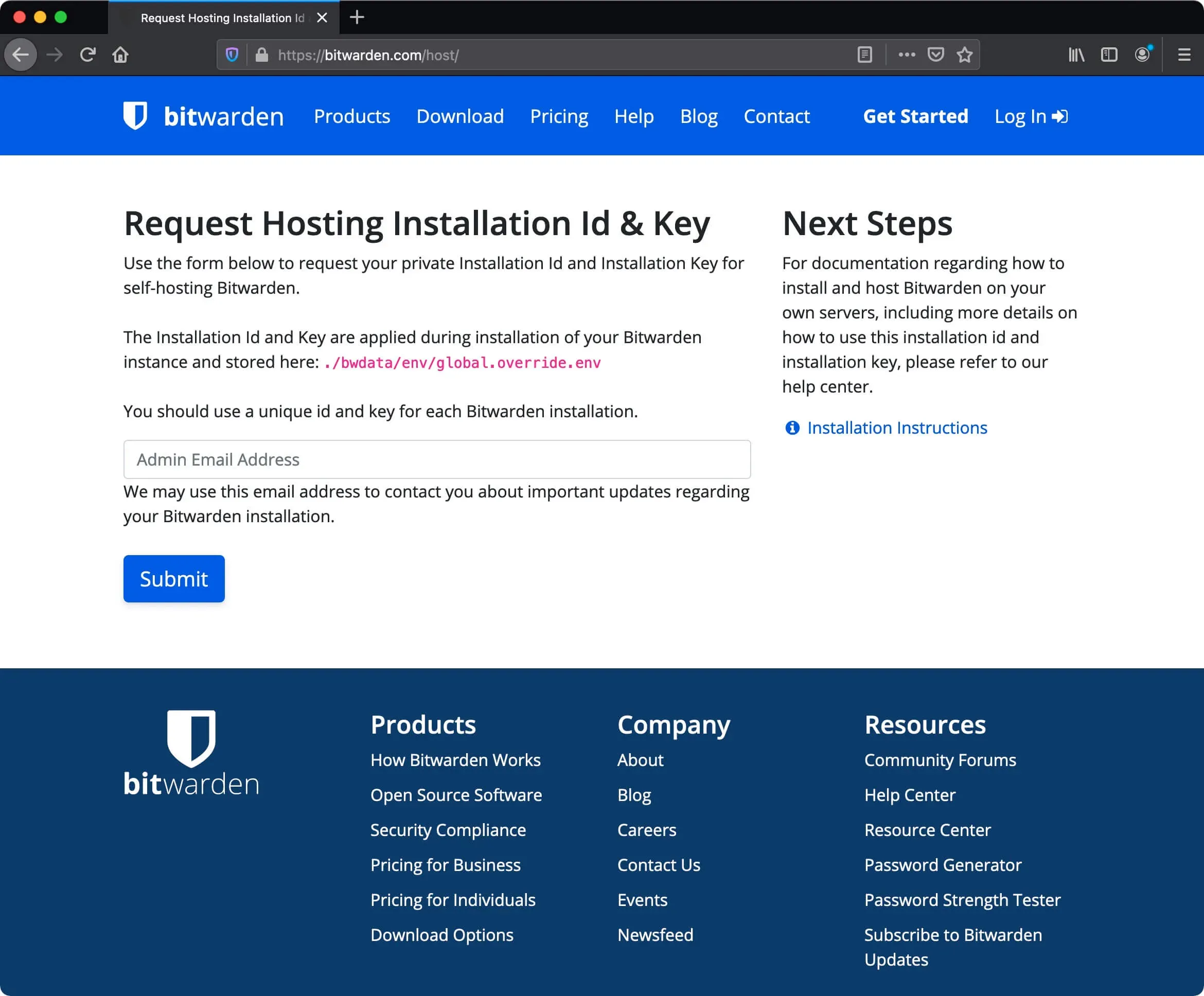Open the Careers footer link
Viewport: 1204px width, 996px height.
[647, 830]
